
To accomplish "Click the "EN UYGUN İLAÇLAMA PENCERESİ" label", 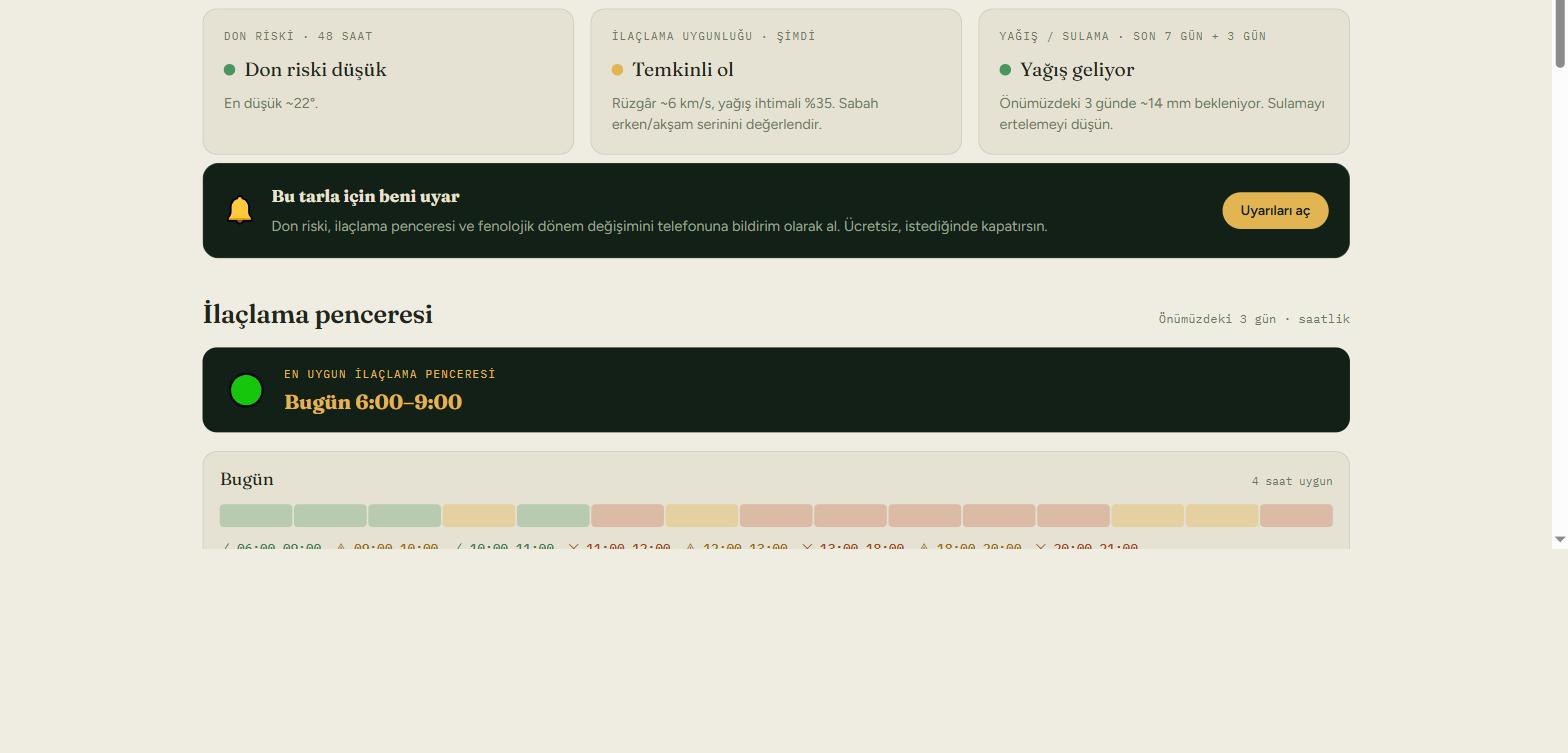I will [x=390, y=374].
